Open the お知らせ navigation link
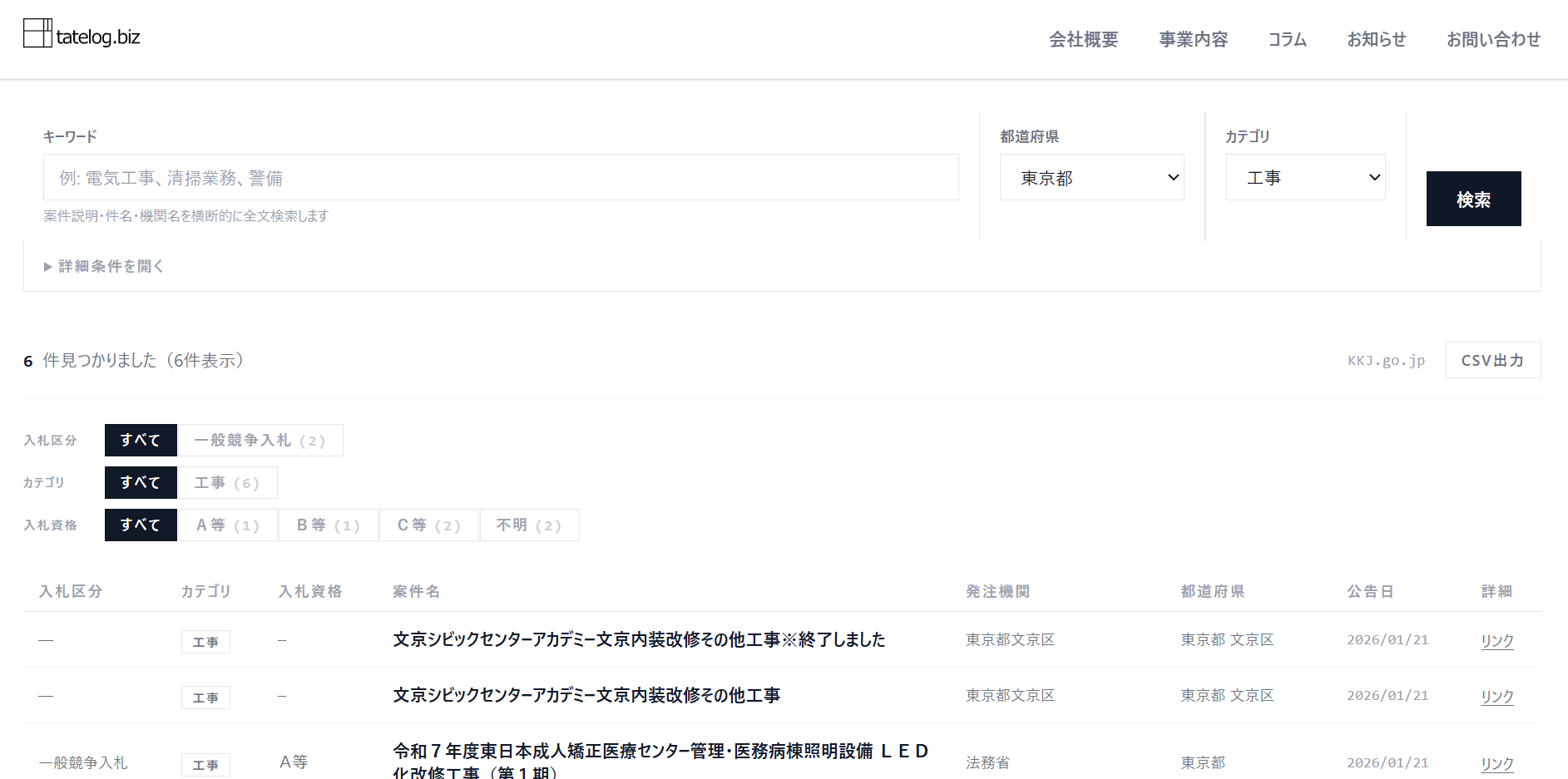This screenshot has width=1568, height=779. coord(1375,39)
